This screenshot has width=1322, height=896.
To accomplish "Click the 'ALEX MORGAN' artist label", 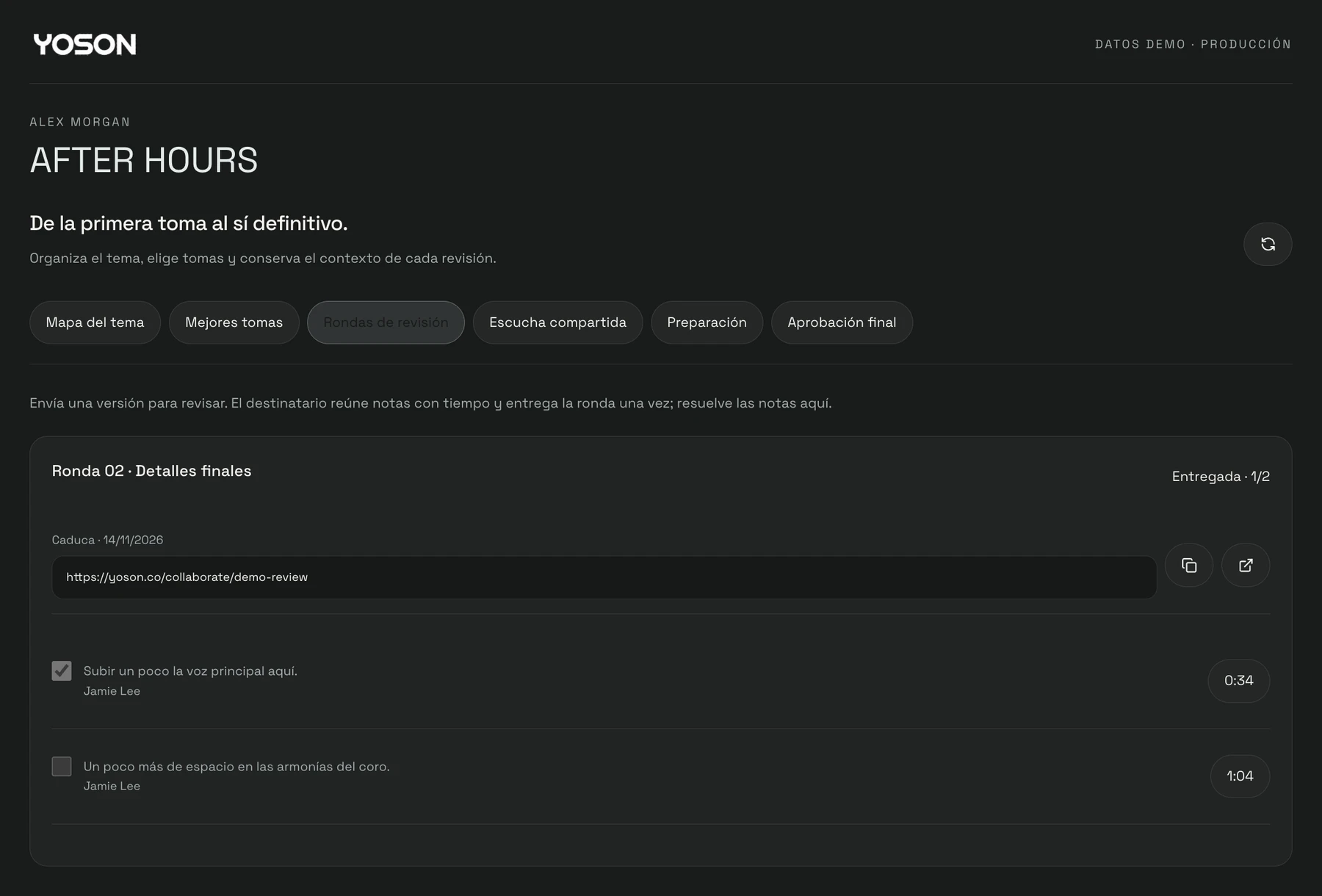I will [x=80, y=122].
